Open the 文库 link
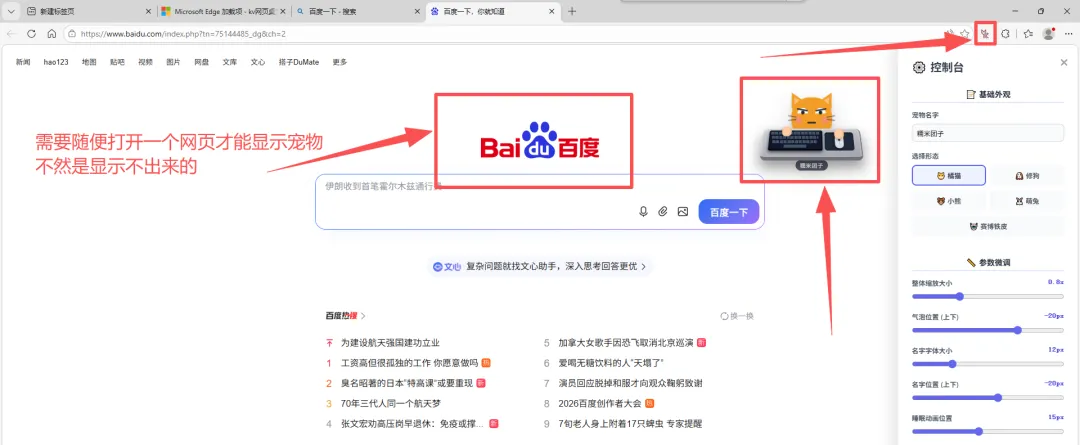 coord(229,62)
